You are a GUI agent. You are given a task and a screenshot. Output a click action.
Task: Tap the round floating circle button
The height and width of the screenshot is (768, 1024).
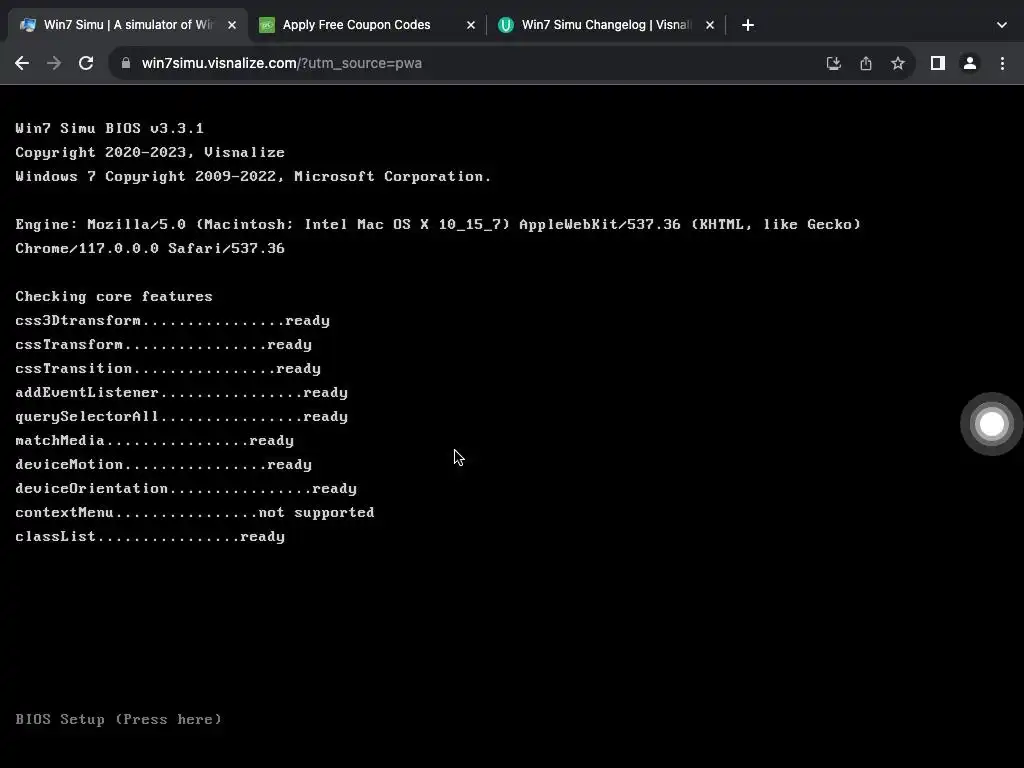click(991, 424)
